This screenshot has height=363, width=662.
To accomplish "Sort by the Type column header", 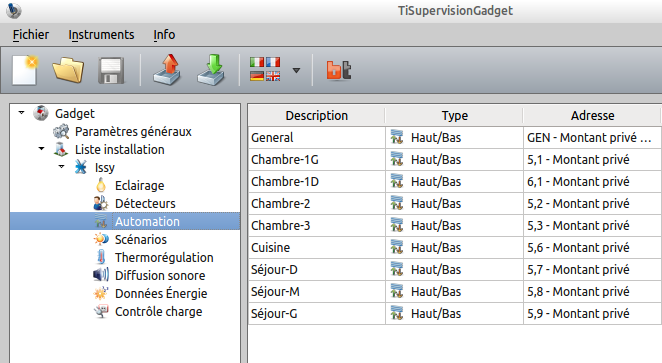I will pyautogui.click(x=455, y=116).
